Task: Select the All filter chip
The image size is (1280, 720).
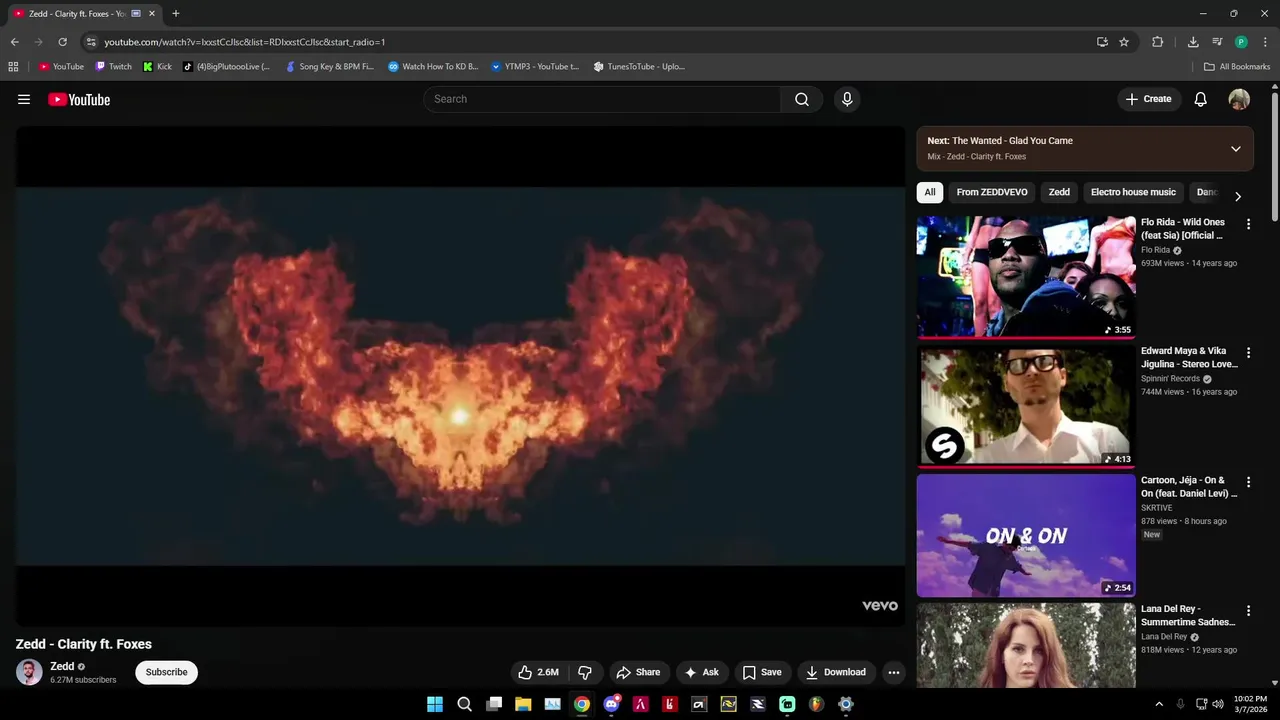Action: coord(930,192)
